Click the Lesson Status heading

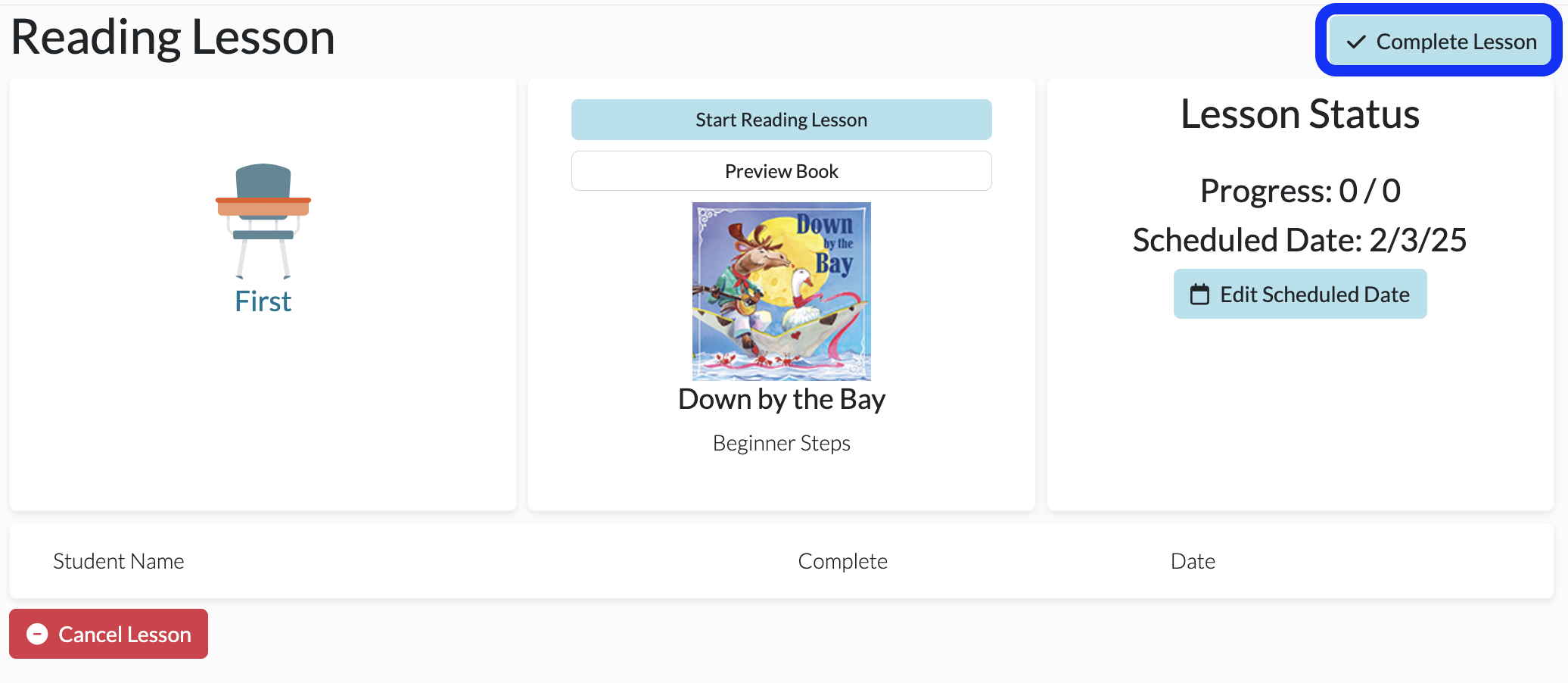(1299, 114)
